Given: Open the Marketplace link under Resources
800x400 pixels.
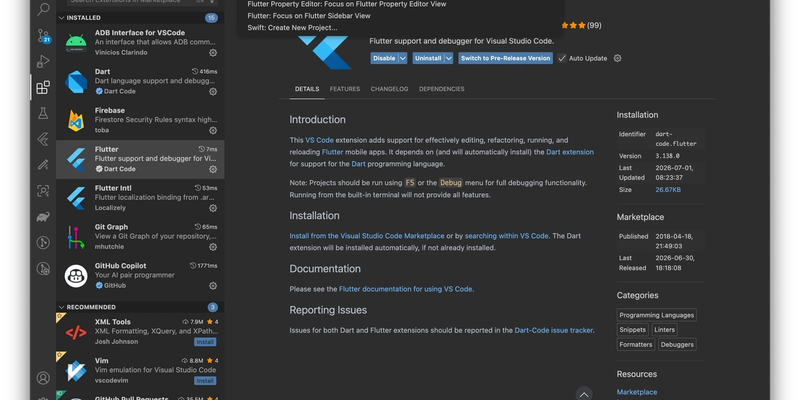Looking at the screenshot, I should pos(637,392).
